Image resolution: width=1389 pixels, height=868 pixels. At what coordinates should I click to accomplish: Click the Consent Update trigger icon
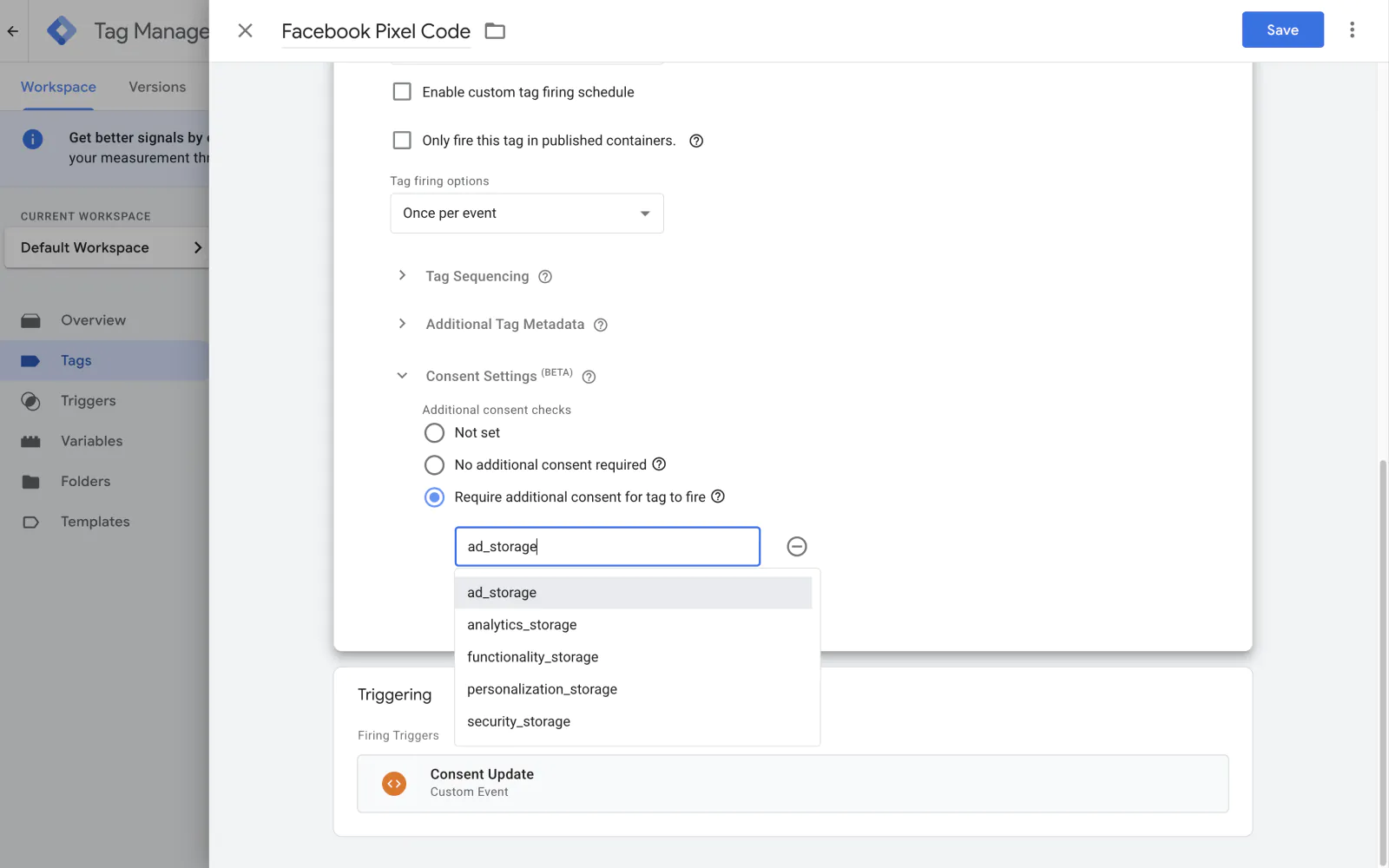[x=394, y=784]
